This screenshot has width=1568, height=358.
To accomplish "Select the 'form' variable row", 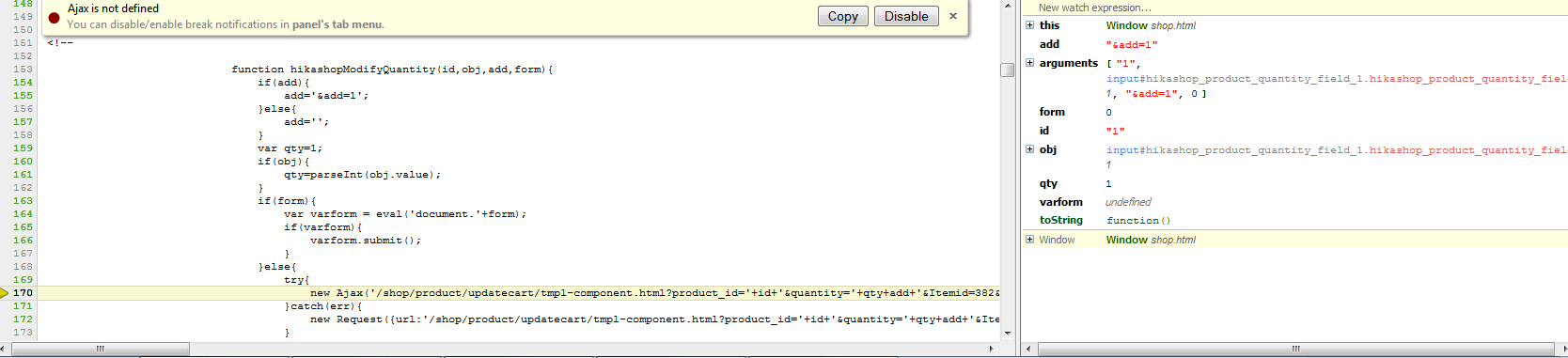I will (x=1294, y=112).
